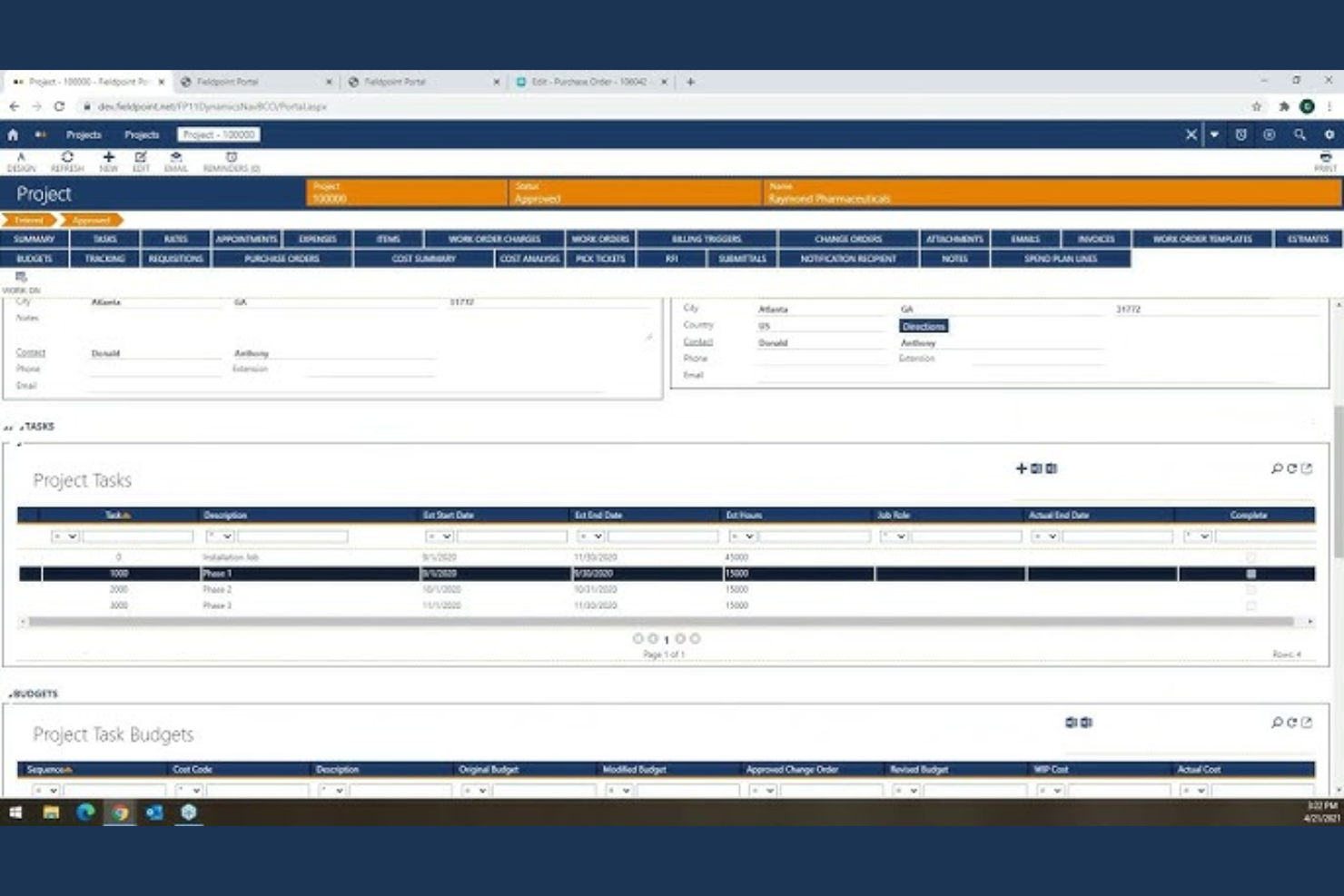Viewport: 1344px width, 896px height.
Task: Open the alarm clock icon in header
Action: click(x=1240, y=134)
